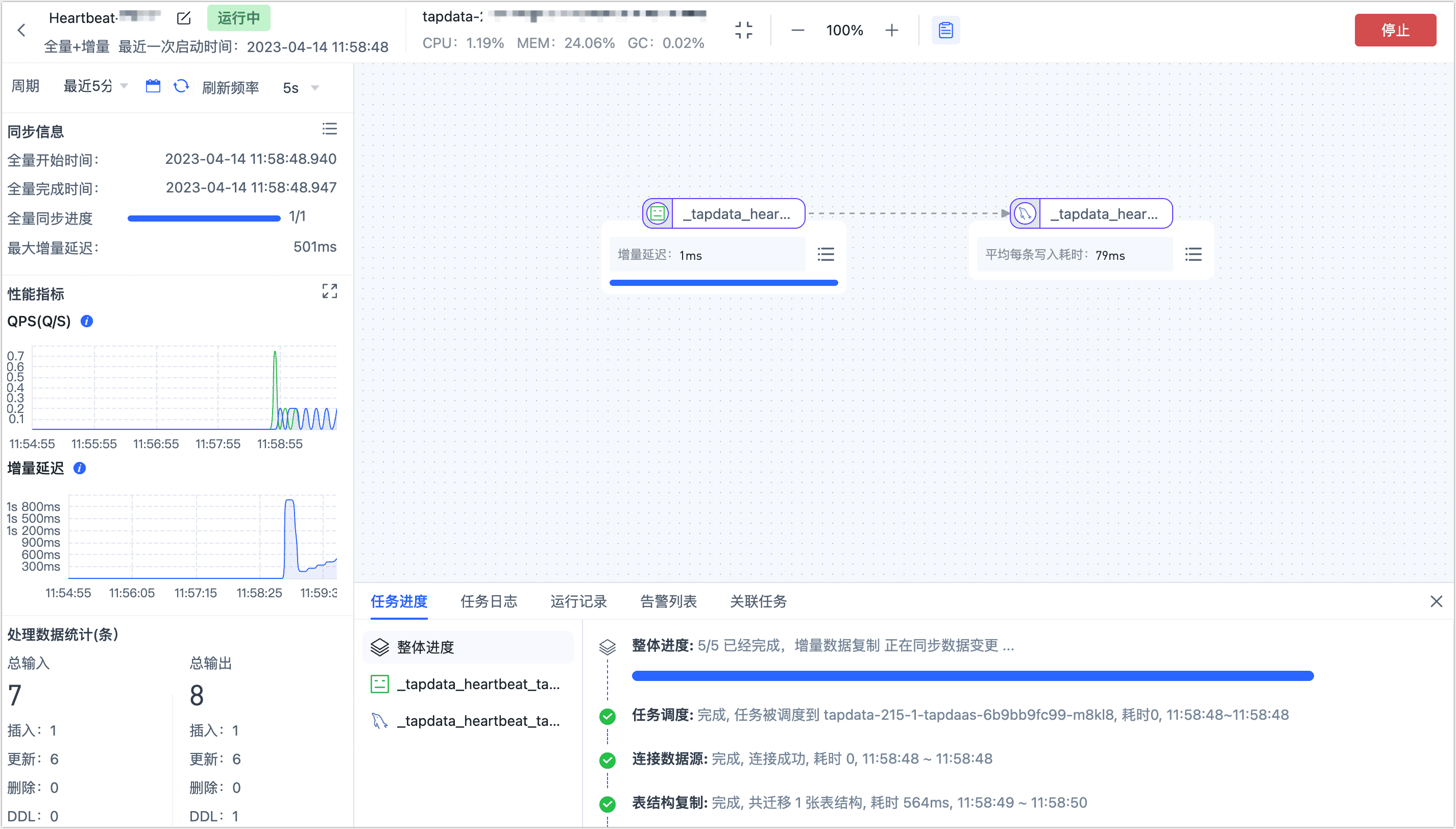Viewport: 1456px width, 829px height.
Task: Switch to the 运行记录 tab
Action: coord(578,602)
